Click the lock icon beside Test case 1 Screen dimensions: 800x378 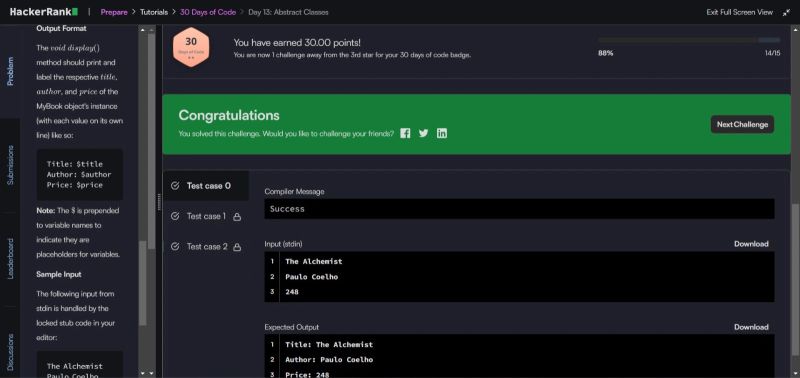click(237, 217)
